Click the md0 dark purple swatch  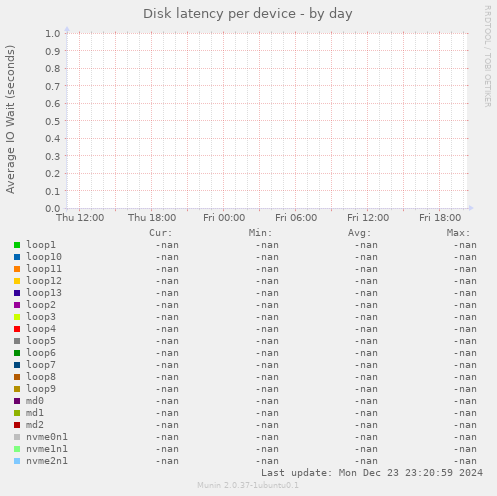(x=17, y=401)
